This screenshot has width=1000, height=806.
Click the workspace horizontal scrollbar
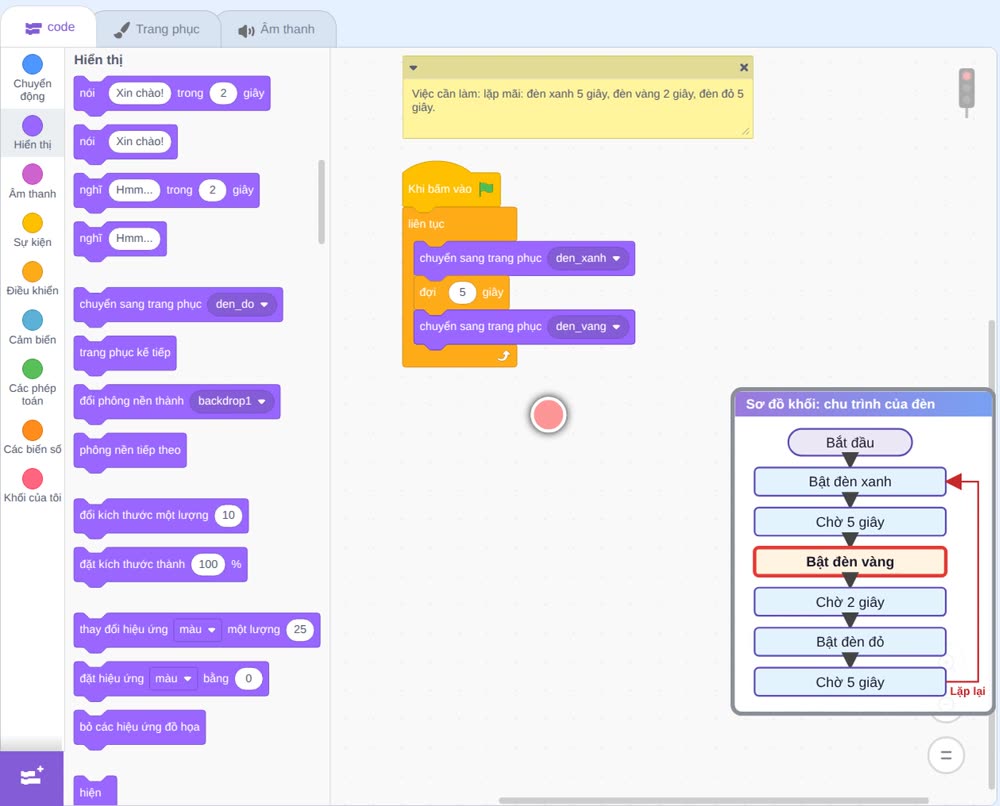[x=713, y=800]
